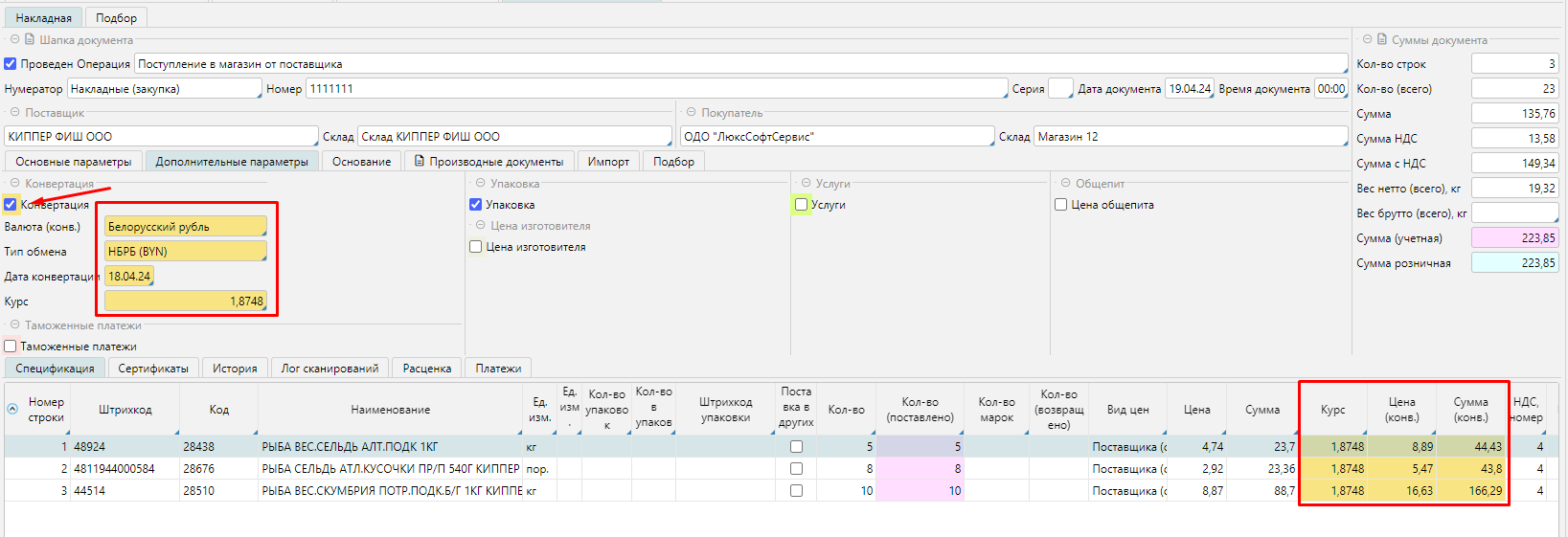Image resolution: width=1568 pixels, height=537 pixels.
Task: Open the Валюта (конв.) Белорусский рубль dropdown
Action: click(185, 227)
